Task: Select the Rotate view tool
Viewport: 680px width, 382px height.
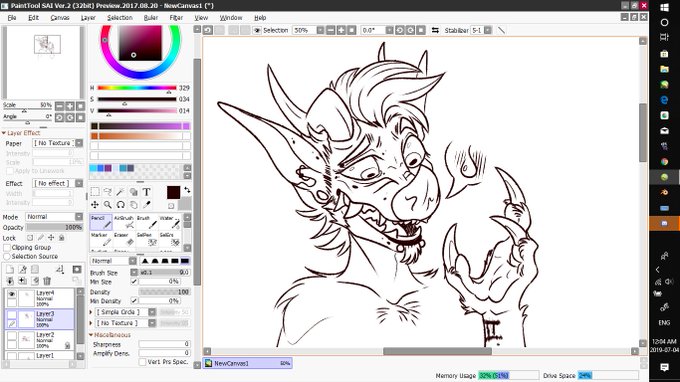Action: [121, 205]
